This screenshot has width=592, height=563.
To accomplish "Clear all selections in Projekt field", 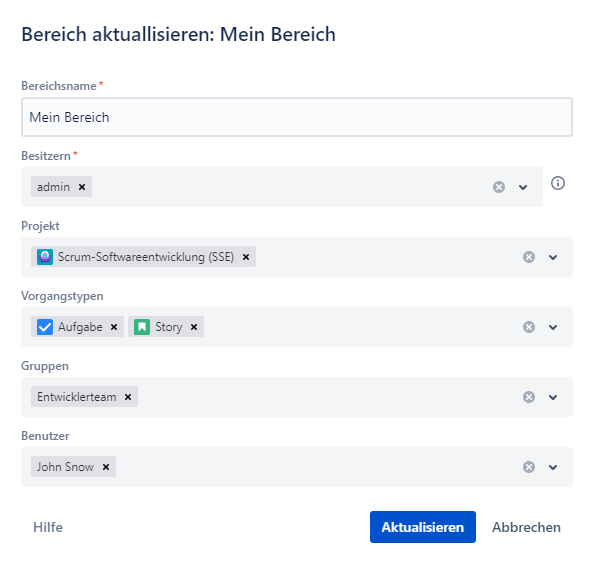I will point(529,257).
